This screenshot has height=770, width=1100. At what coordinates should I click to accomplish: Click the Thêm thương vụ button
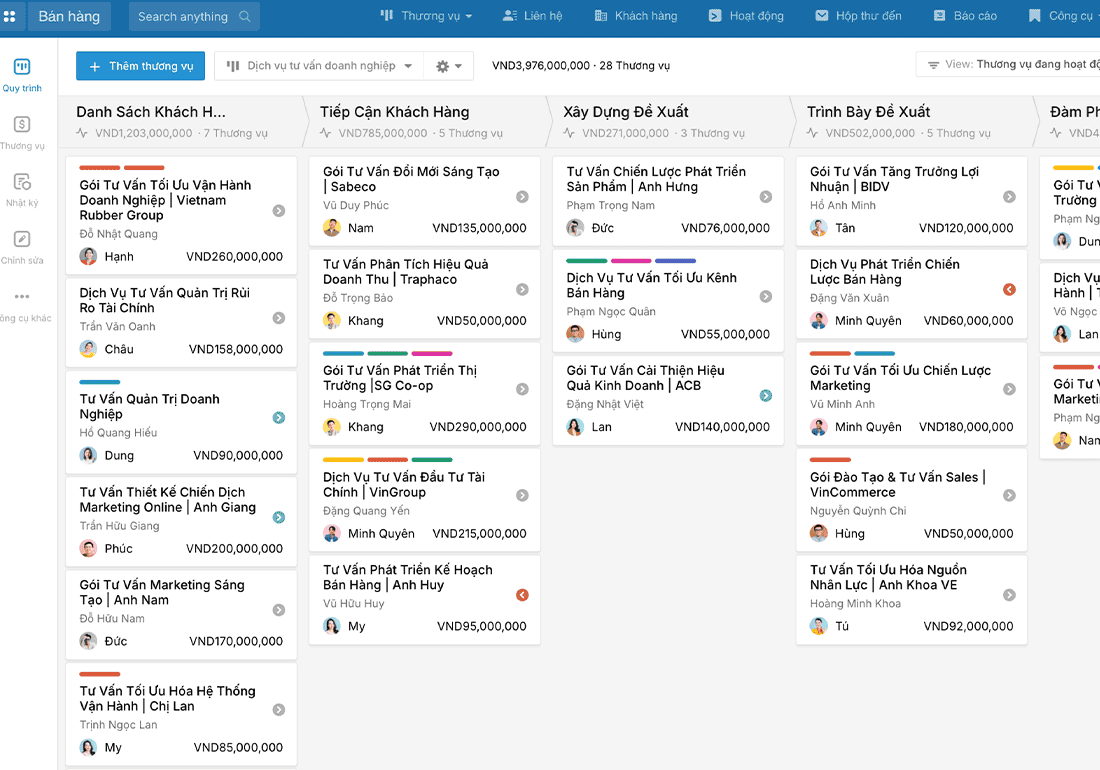click(140, 66)
